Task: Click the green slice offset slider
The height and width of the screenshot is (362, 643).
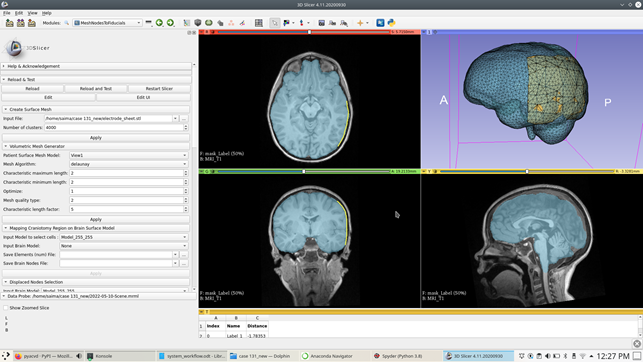Action: coord(303,171)
